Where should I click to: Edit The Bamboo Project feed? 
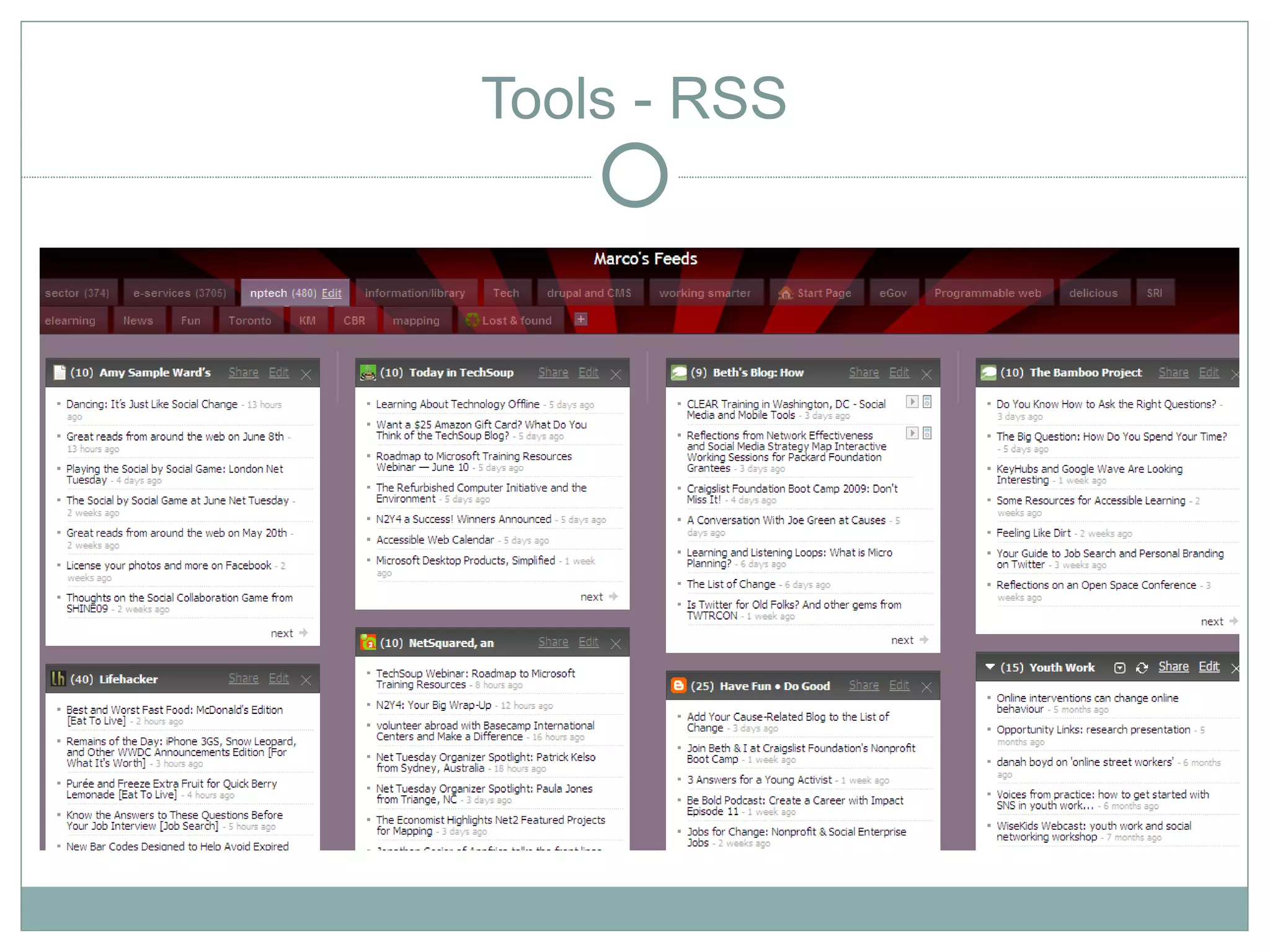click(1209, 372)
